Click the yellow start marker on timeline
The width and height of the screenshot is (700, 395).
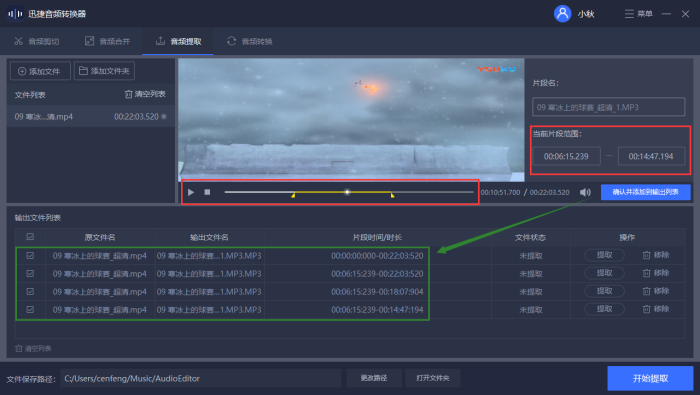click(293, 195)
